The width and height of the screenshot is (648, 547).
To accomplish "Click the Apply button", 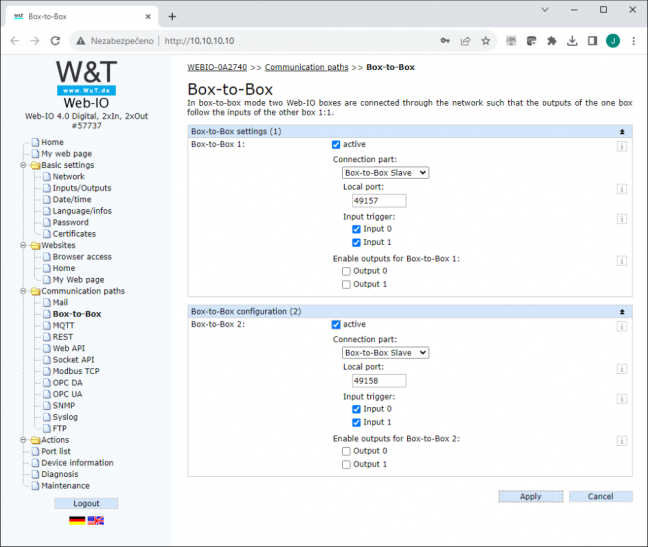I will coord(531,497).
